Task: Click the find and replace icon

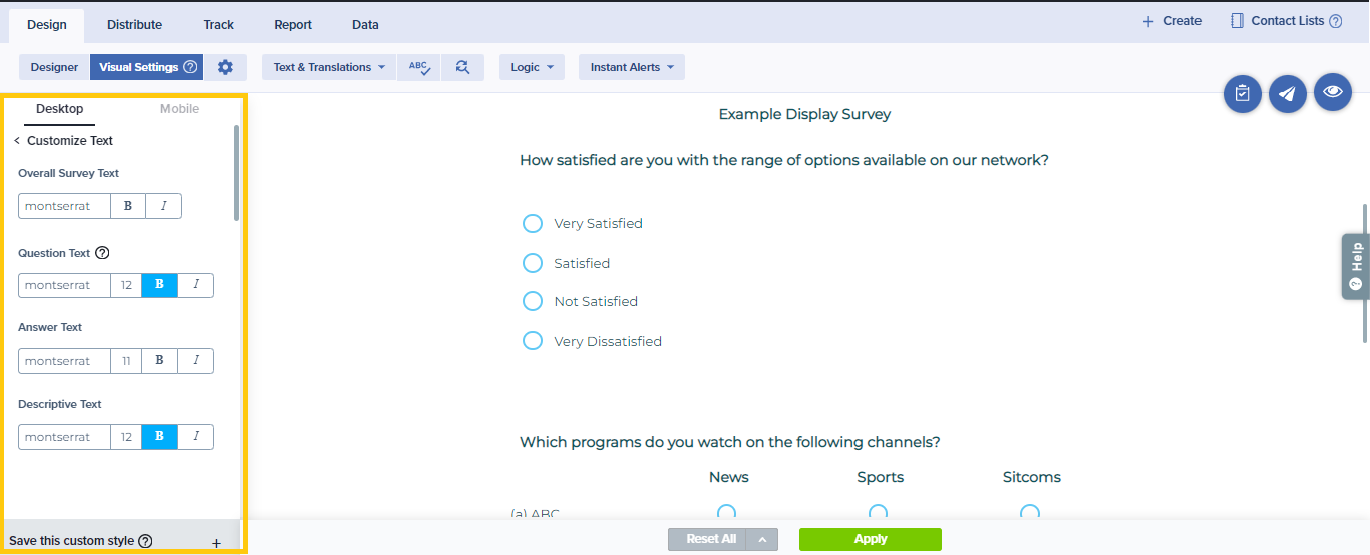Action: 461,67
